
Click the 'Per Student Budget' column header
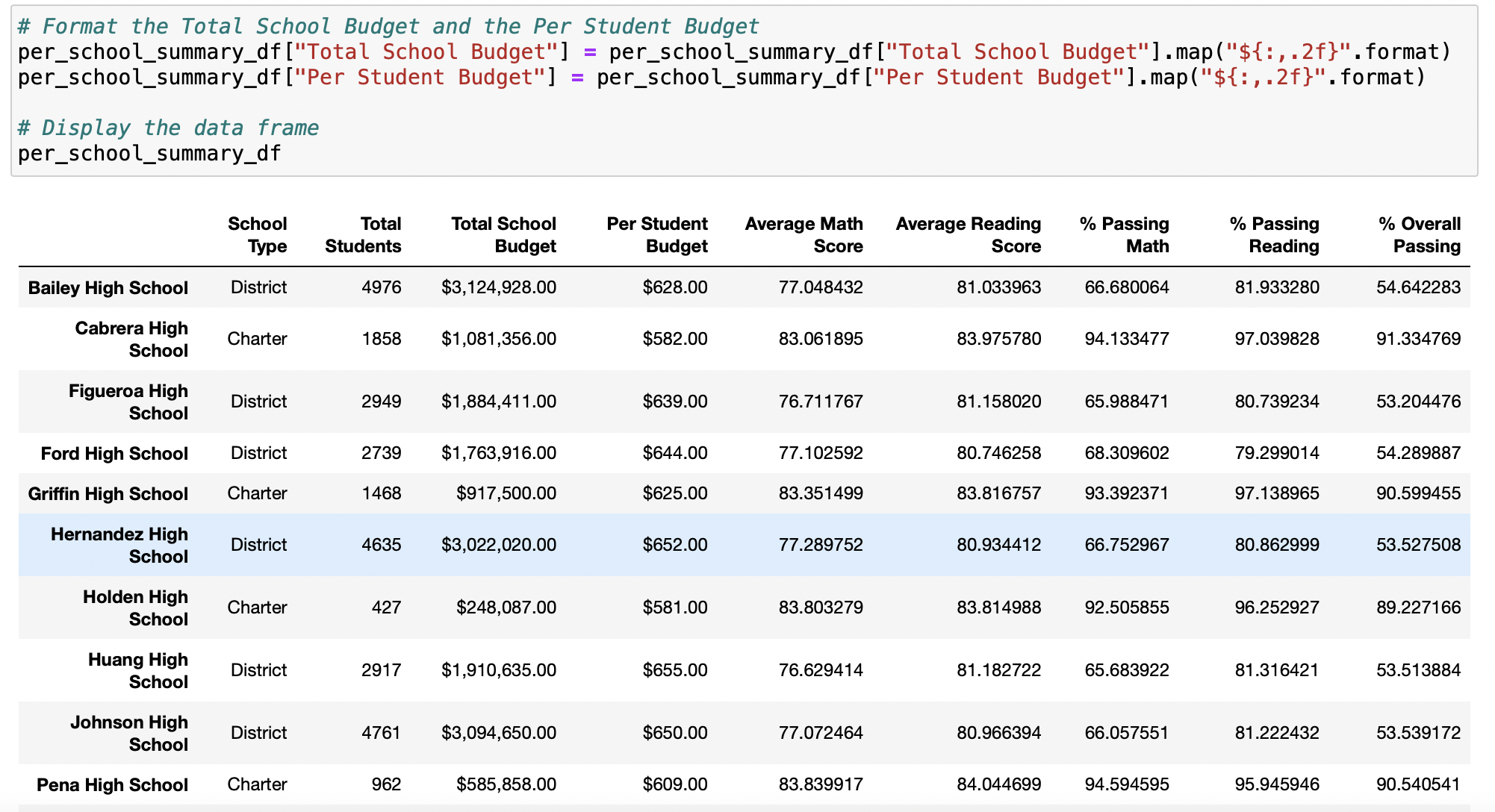[656, 235]
